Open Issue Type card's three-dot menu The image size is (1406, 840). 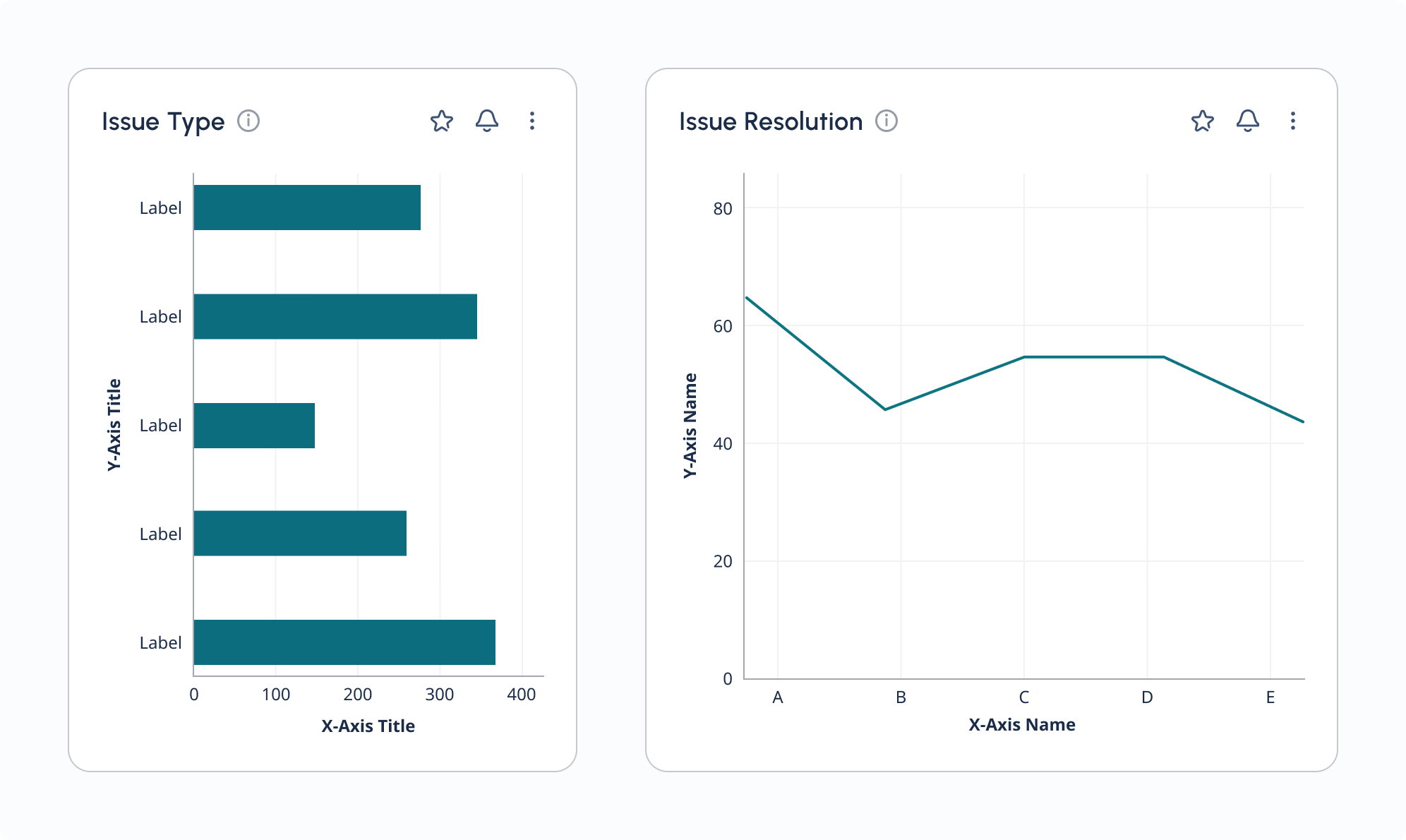pyautogui.click(x=532, y=121)
